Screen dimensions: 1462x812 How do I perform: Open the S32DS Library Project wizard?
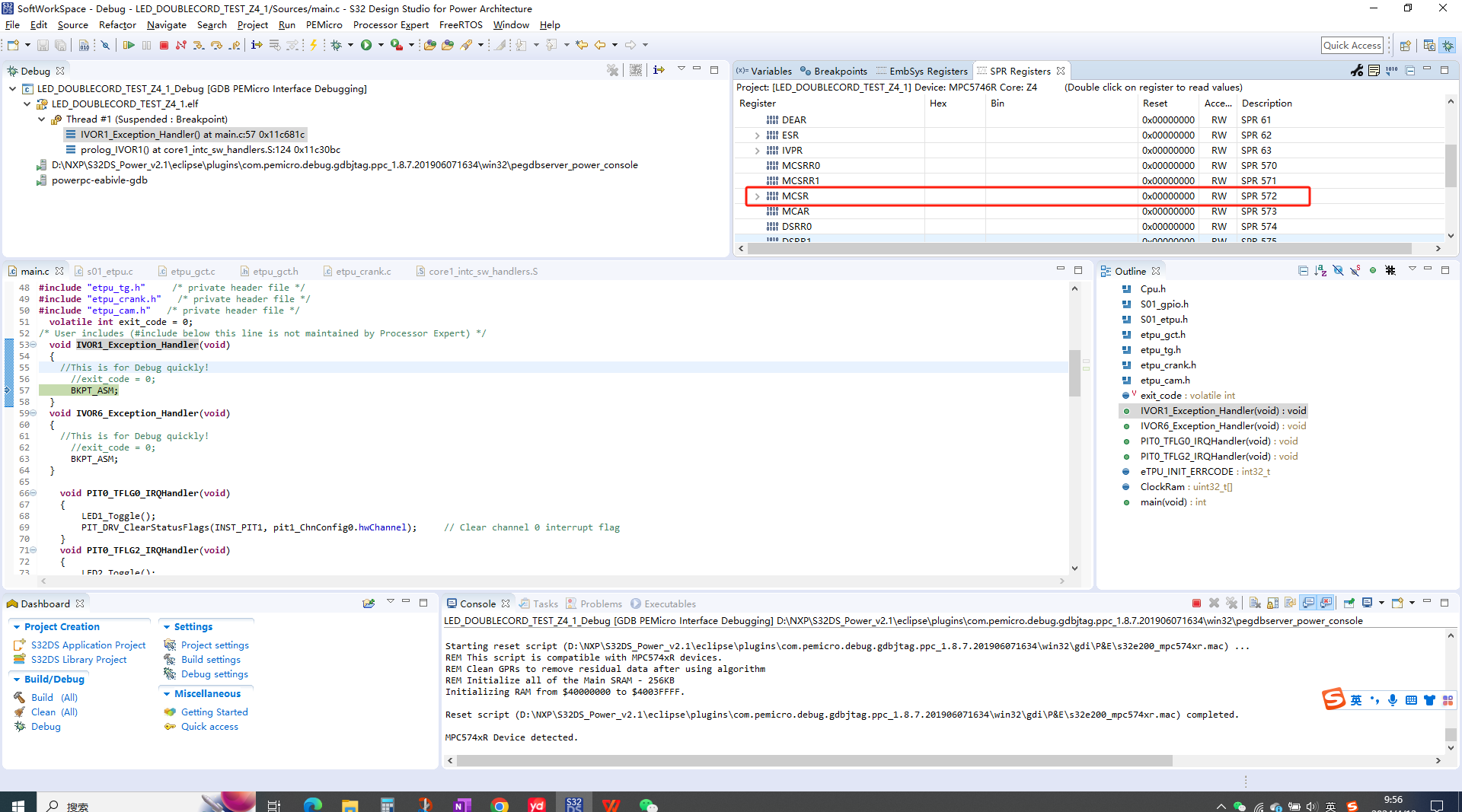(78, 659)
